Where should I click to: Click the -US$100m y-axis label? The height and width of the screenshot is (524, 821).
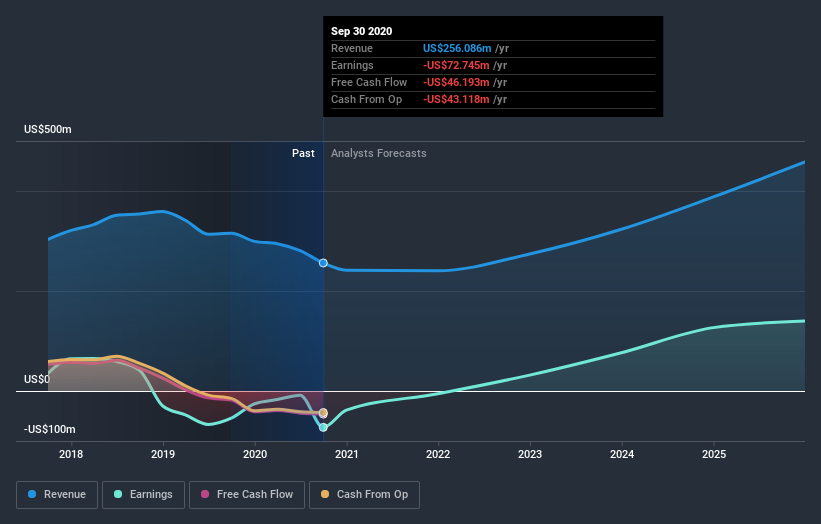50,429
